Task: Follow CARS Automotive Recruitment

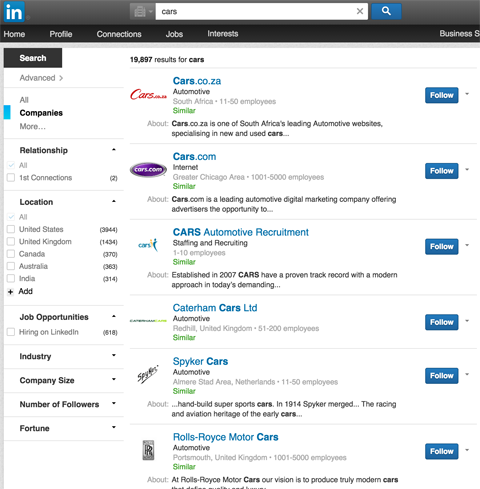Action: click(442, 247)
